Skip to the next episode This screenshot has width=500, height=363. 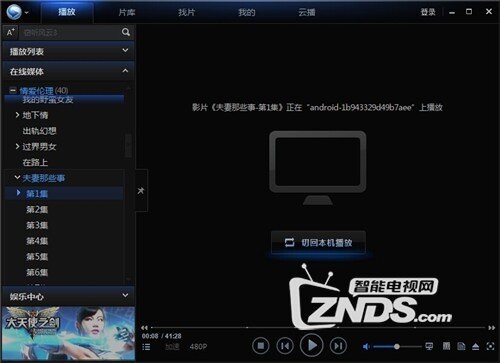click(x=338, y=346)
